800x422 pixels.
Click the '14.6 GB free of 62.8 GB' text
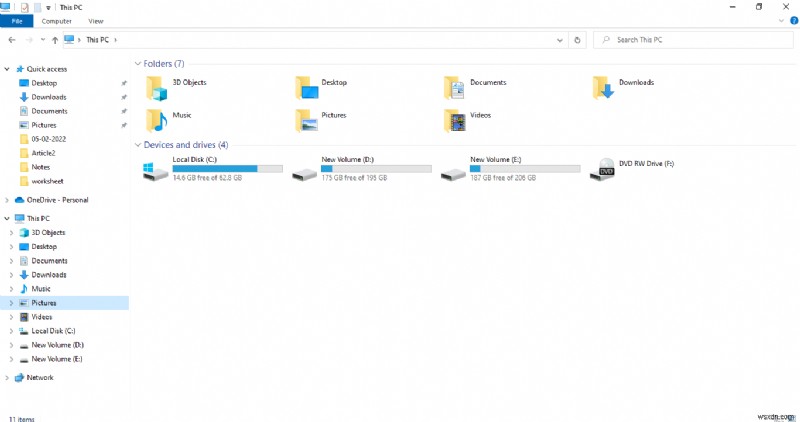[x=207, y=178]
